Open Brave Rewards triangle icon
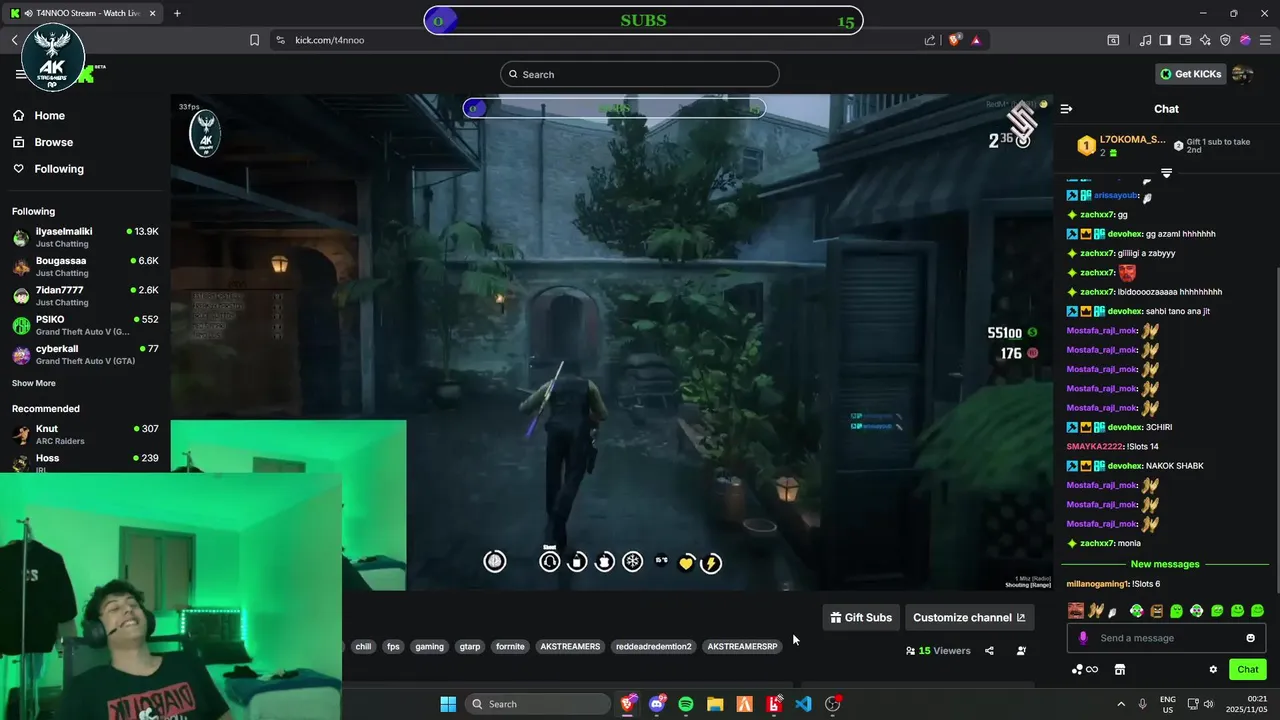 (x=975, y=40)
